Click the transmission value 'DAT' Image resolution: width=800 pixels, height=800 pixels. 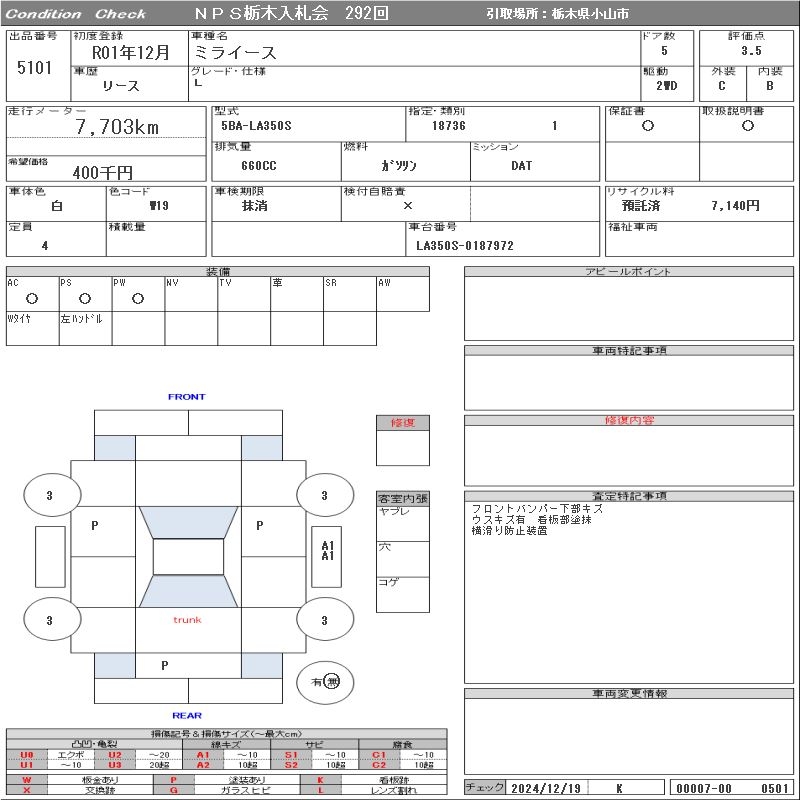pos(521,165)
